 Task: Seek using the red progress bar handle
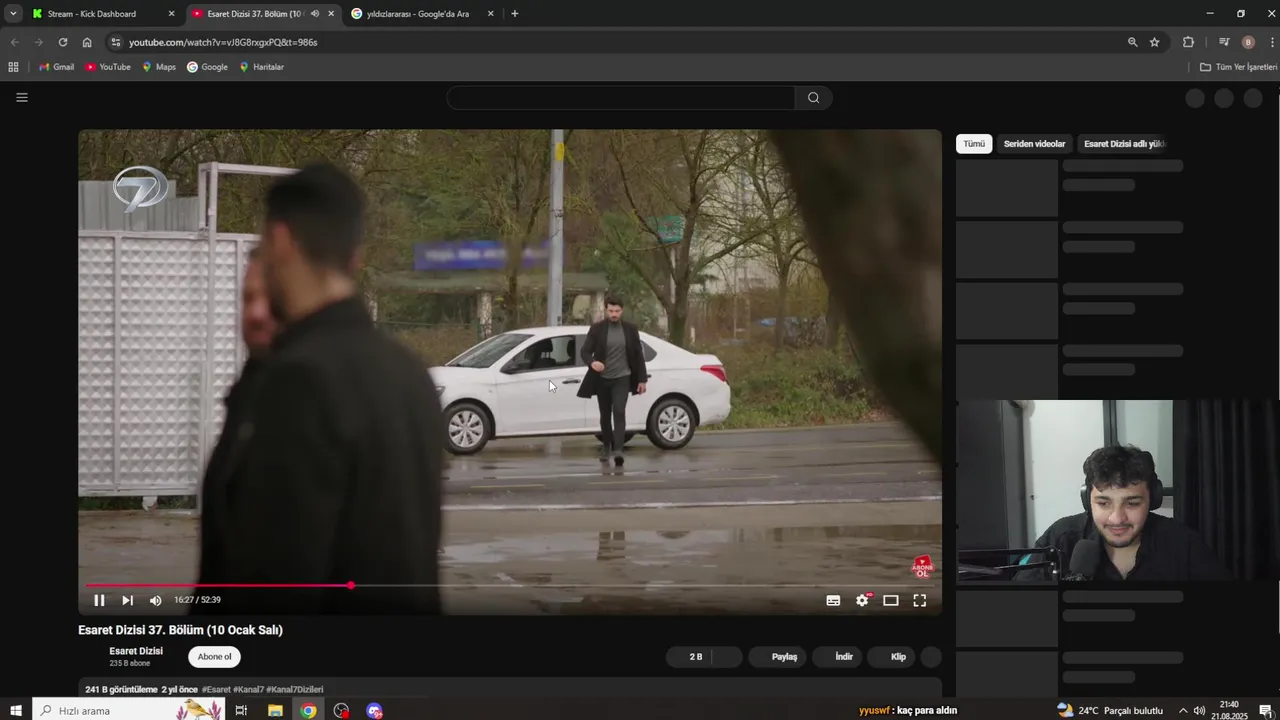(x=351, y=585)
